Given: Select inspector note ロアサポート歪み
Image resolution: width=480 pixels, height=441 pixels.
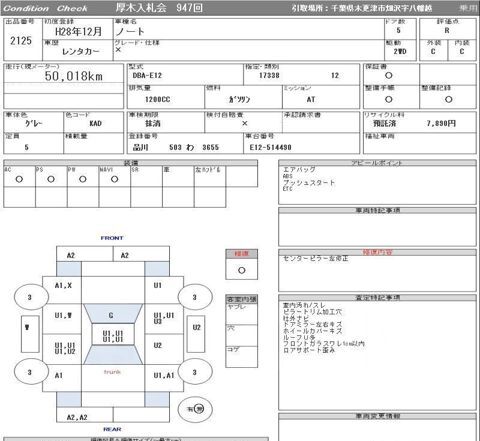Looking at the screenshot, I should click(309, 350).
